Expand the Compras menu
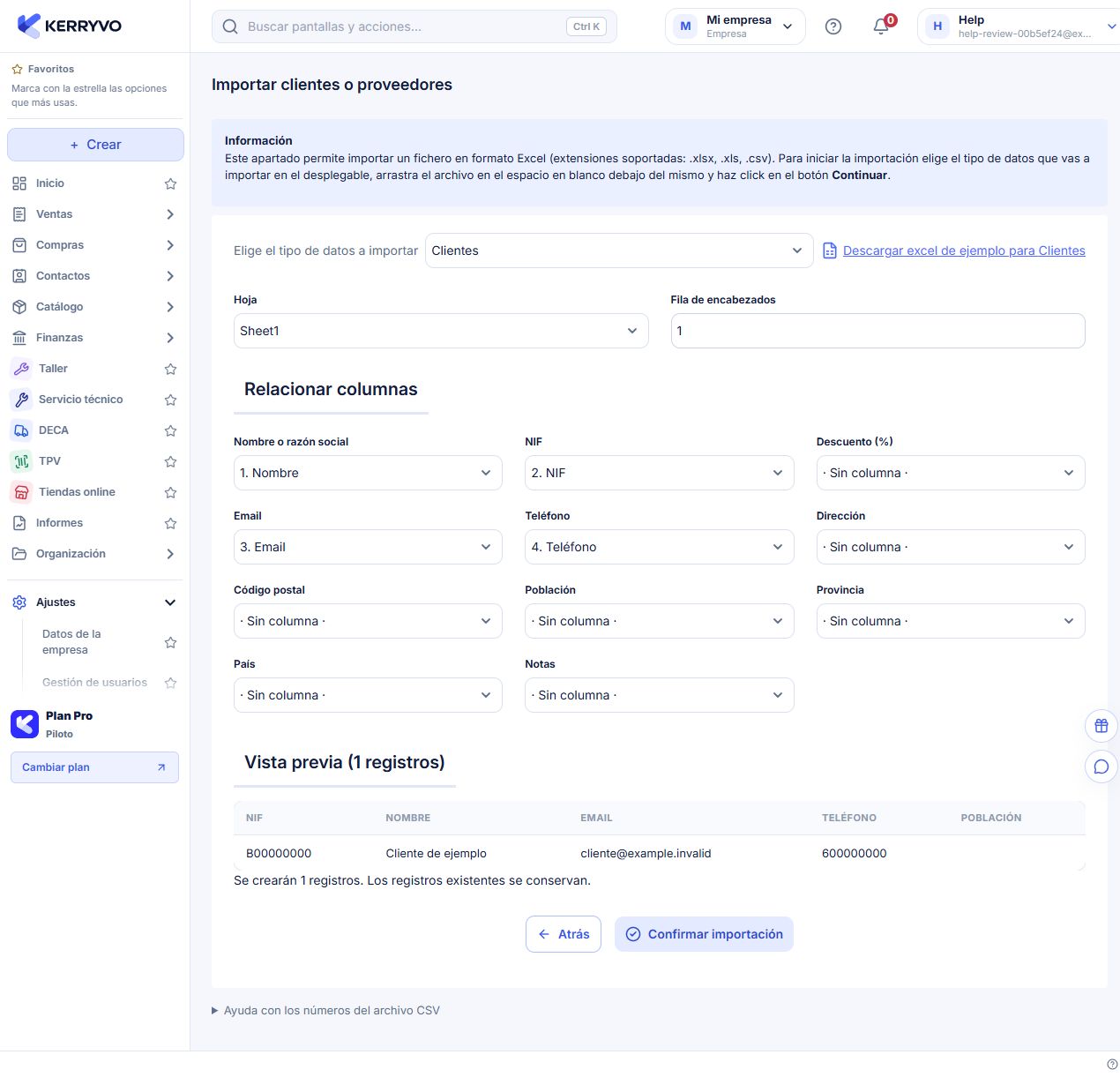 (95, 245)
